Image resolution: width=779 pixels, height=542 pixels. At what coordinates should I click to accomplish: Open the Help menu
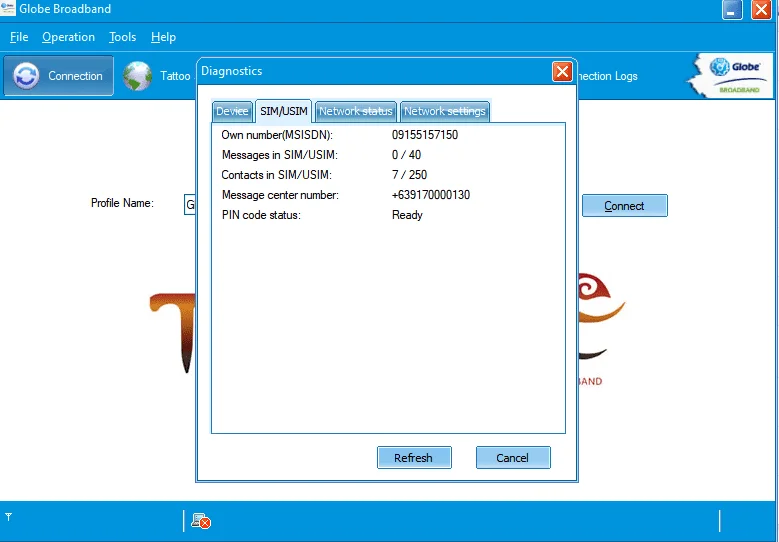(163, 37)
